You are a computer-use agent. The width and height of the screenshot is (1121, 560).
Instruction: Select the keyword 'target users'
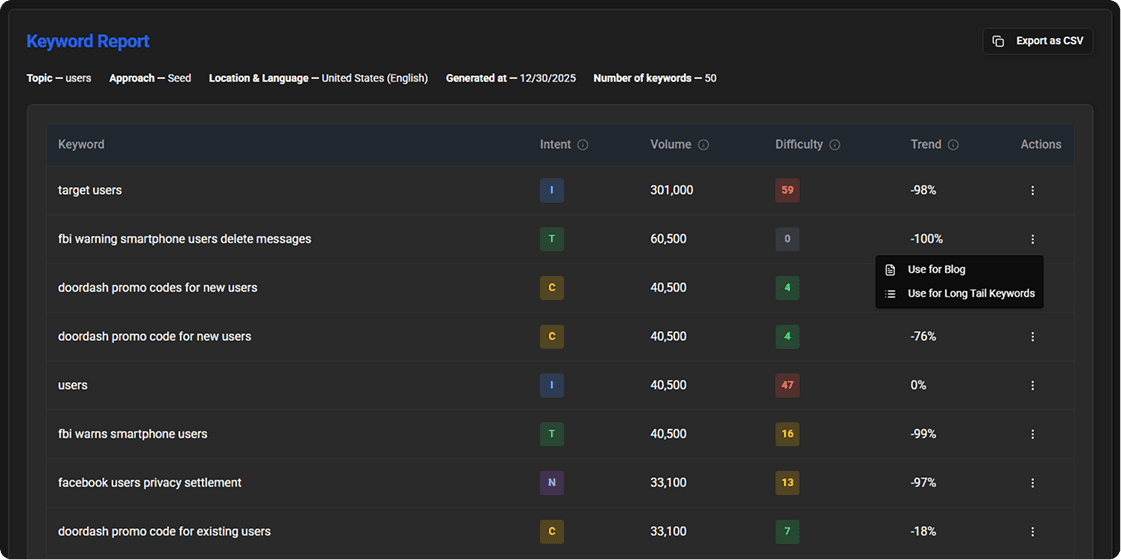(90, 190)
